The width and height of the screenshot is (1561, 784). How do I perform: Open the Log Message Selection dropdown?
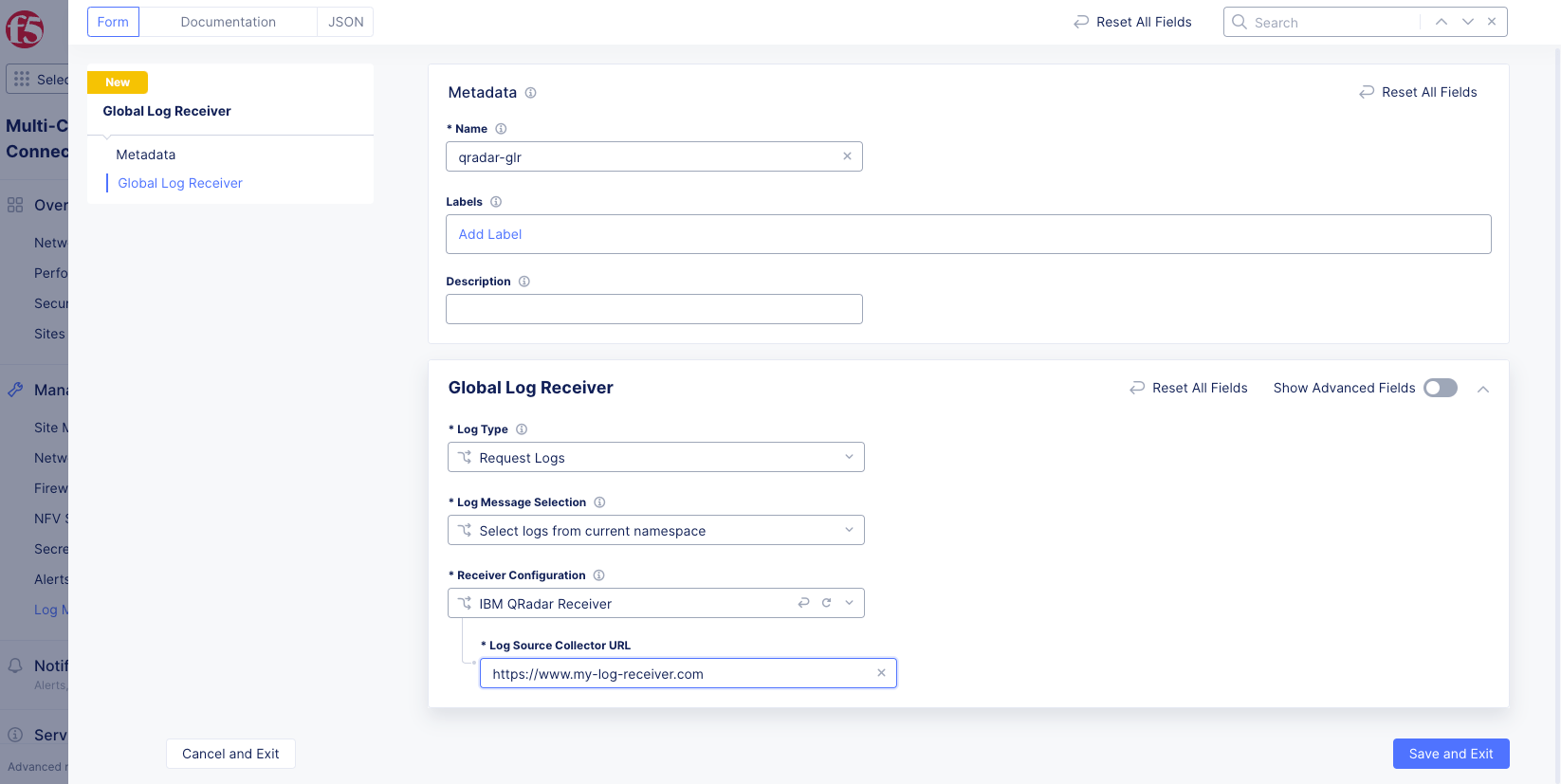(655, 530)
